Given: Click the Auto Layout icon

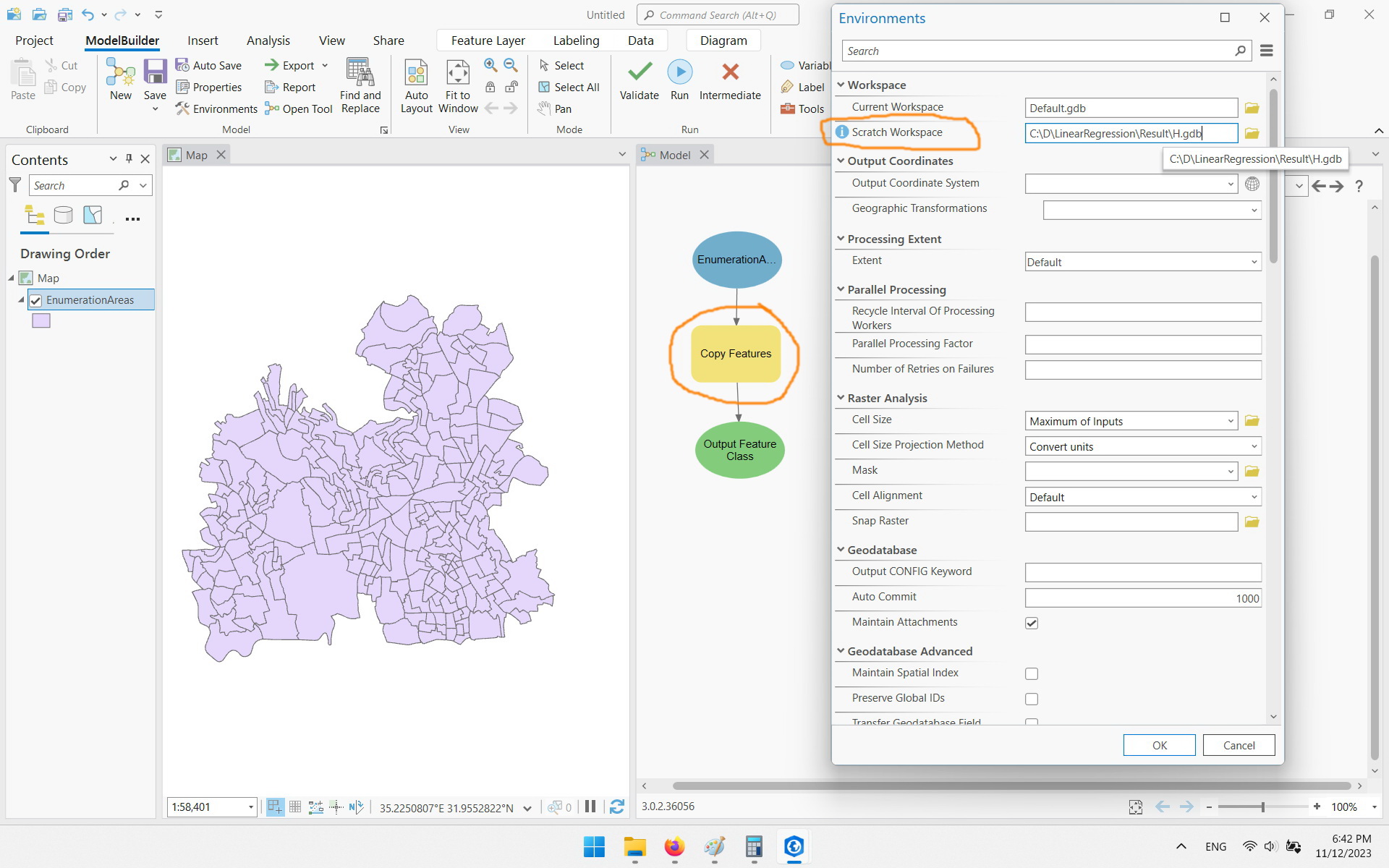Looking at the screenshot, I should [x=417, y=73].
